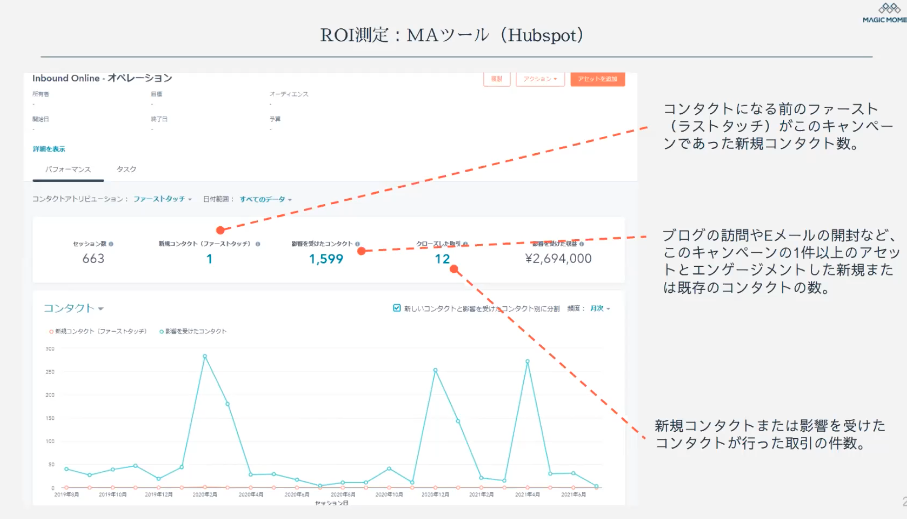Click the 終了日 field label
The image size is (907, 519).
point(159,119)
